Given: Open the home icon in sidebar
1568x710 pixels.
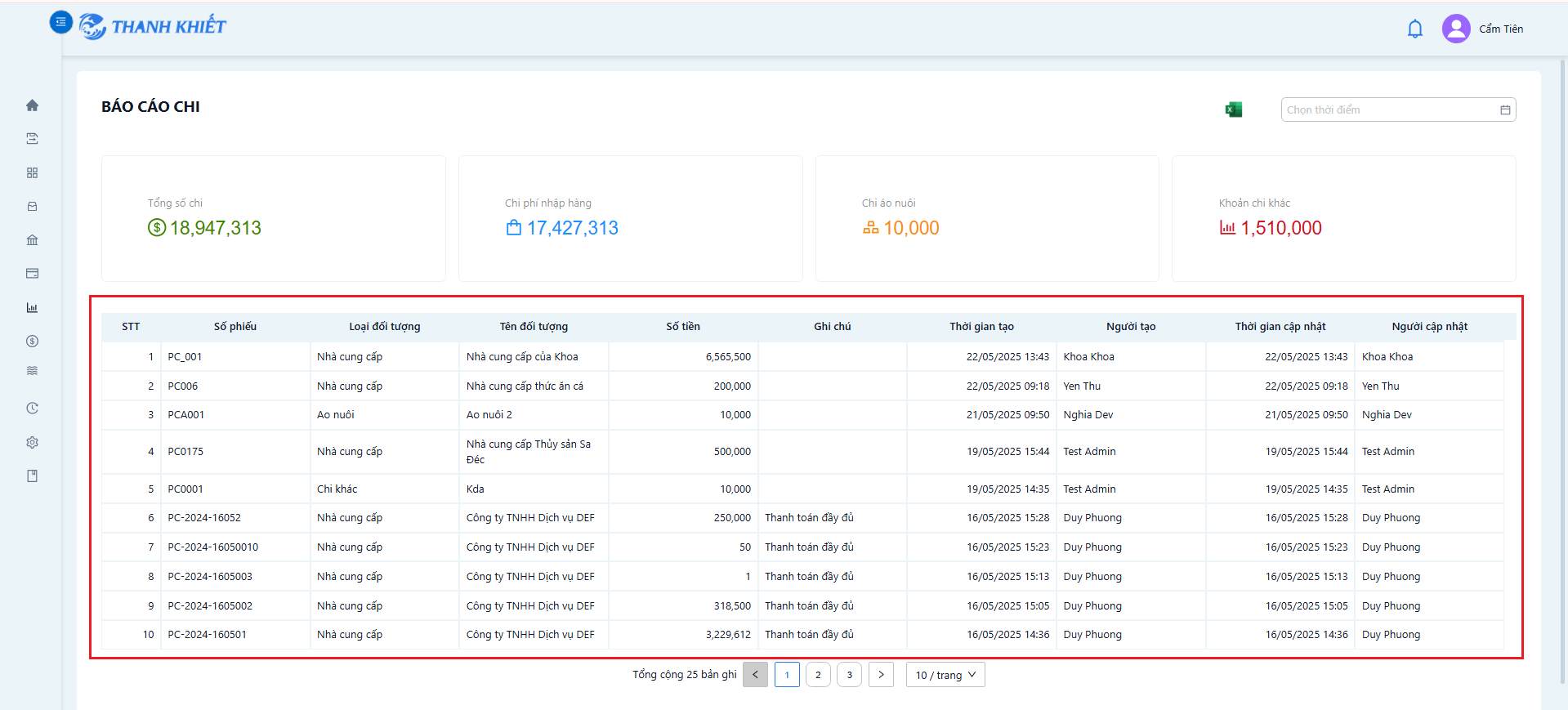Looking at the screenshot, I should [32, 105].
